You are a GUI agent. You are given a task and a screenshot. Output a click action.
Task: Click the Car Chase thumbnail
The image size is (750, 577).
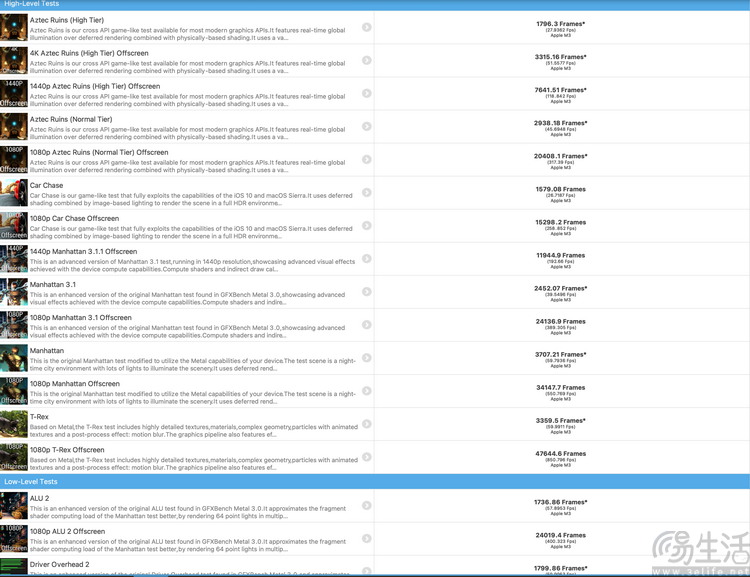pos(14,192)
